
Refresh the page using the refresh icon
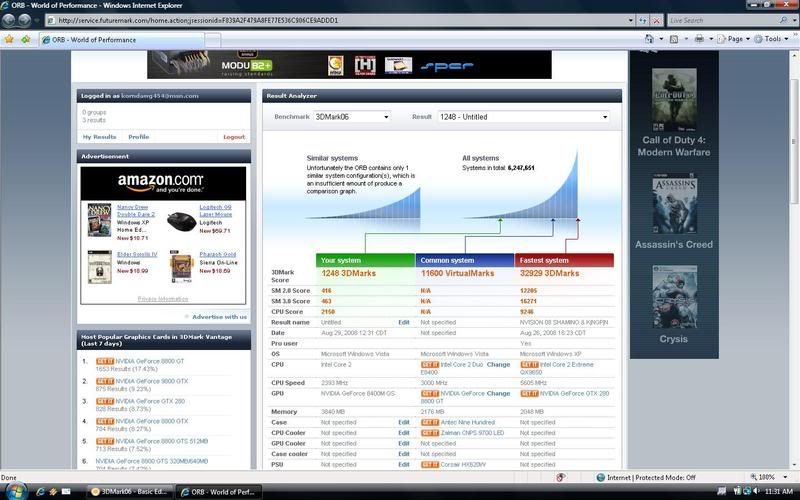tap(643, 20)
